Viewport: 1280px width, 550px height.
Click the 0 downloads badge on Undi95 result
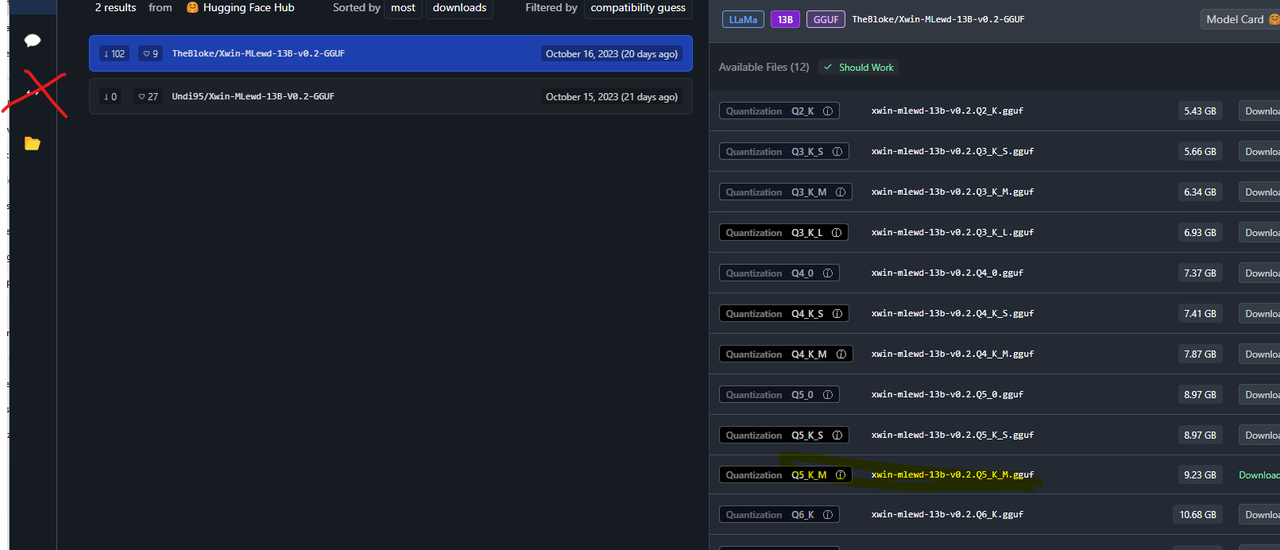(110, 97)
